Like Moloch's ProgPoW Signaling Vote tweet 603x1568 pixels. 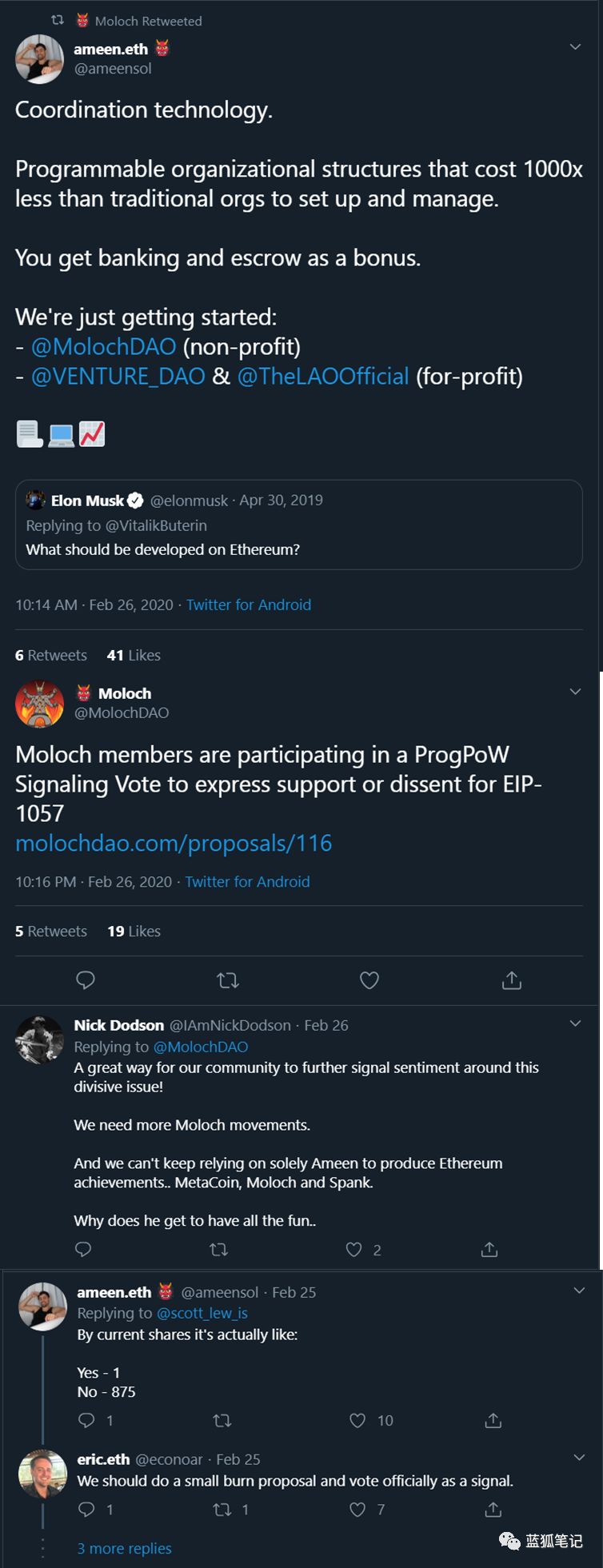click(369, 980)
